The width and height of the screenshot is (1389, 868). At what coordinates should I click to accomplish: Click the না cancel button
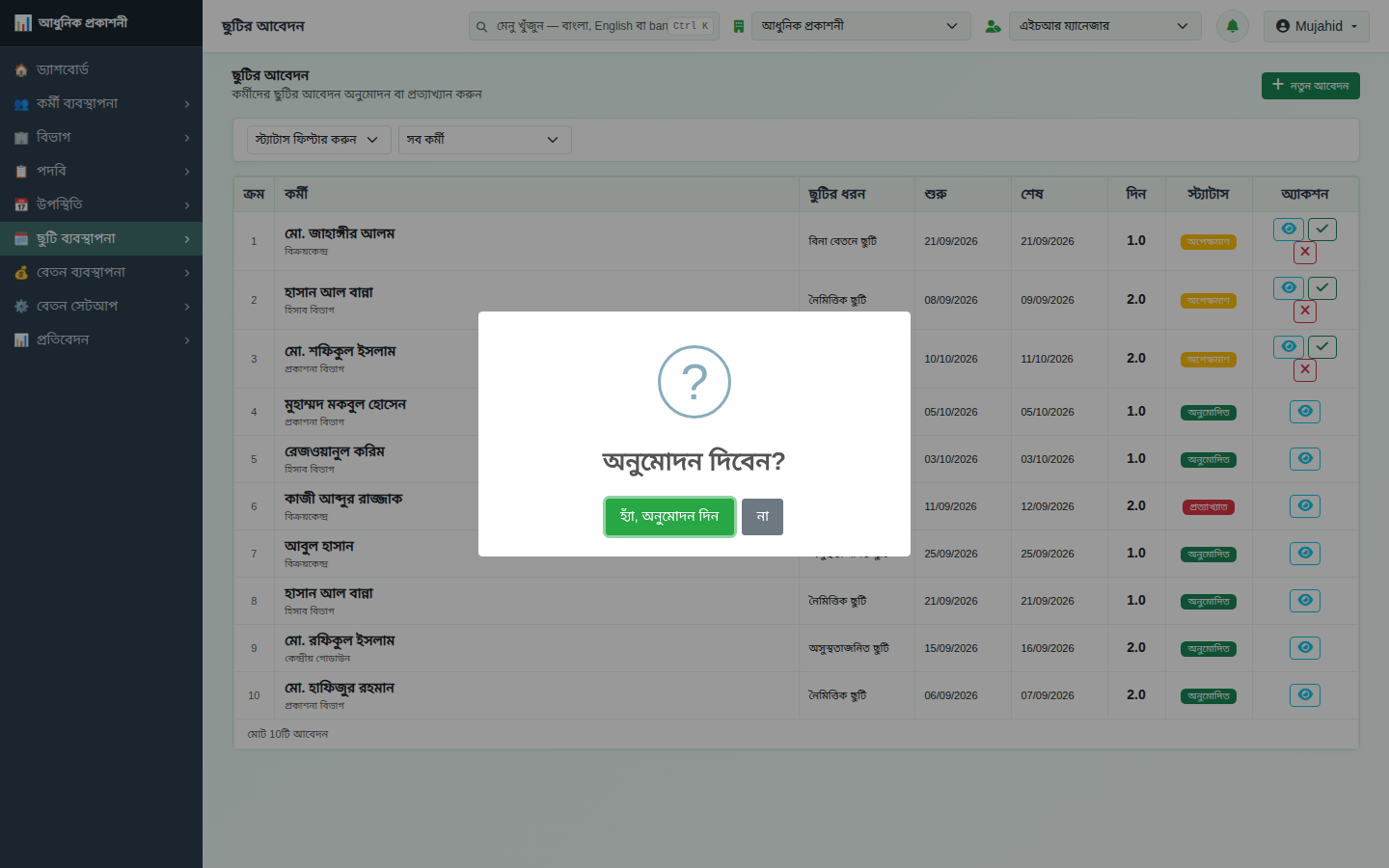click(762, 517)
